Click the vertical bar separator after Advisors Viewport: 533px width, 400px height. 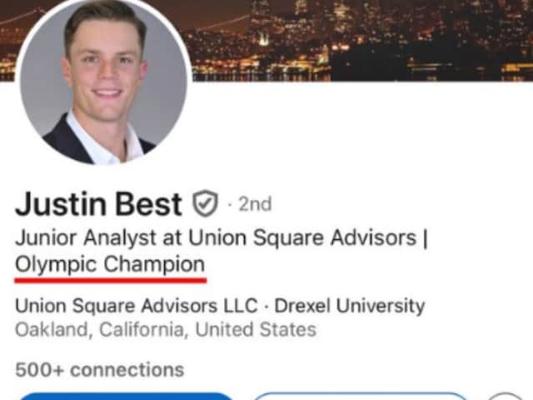(425, 238)
